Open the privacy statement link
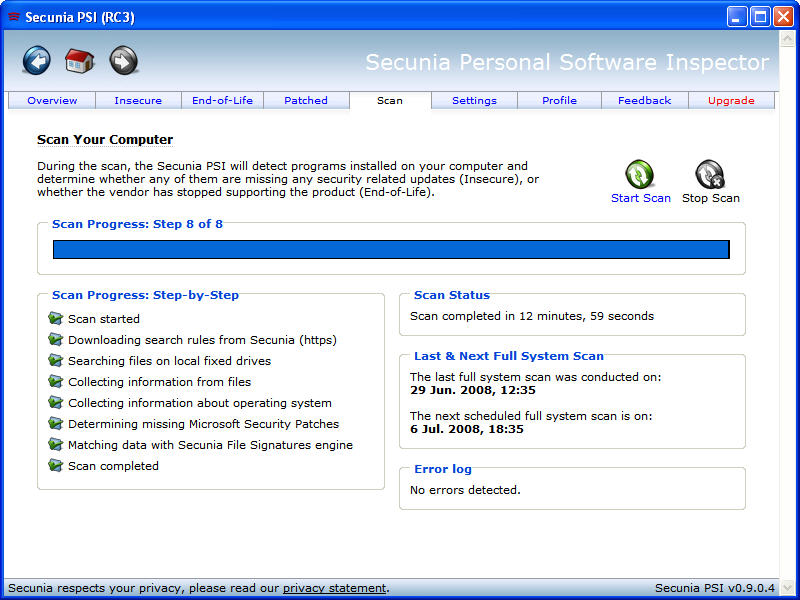The image size is (800, 600). tap(334, 588)
